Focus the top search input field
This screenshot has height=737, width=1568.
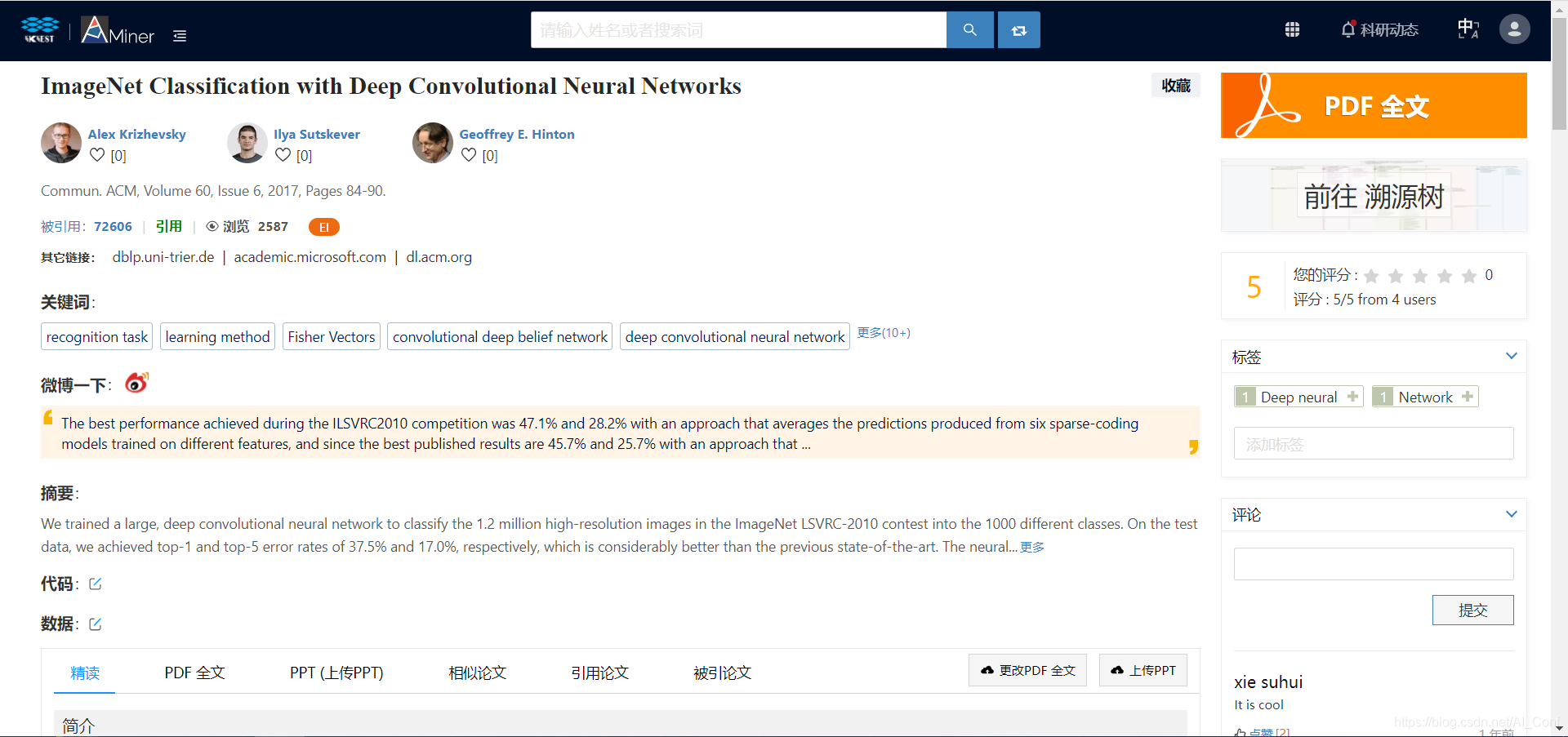click(x=738, y=30)
